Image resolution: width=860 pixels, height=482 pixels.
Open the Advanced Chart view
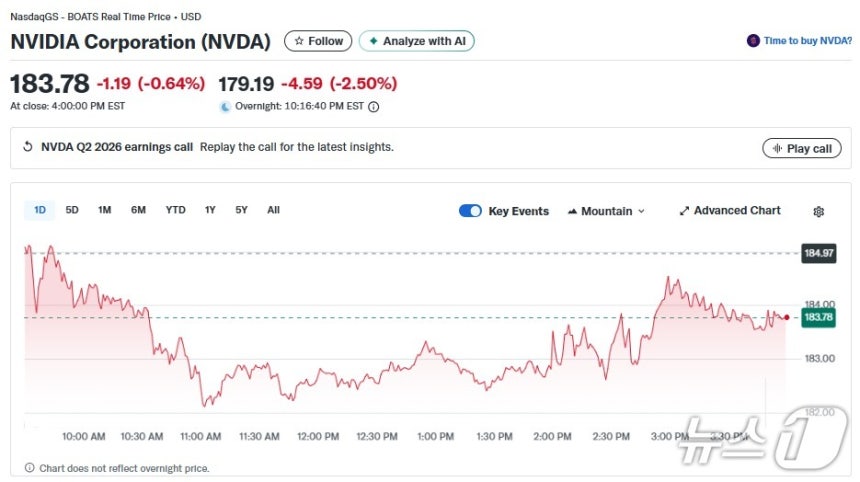(x=730, y=211)
